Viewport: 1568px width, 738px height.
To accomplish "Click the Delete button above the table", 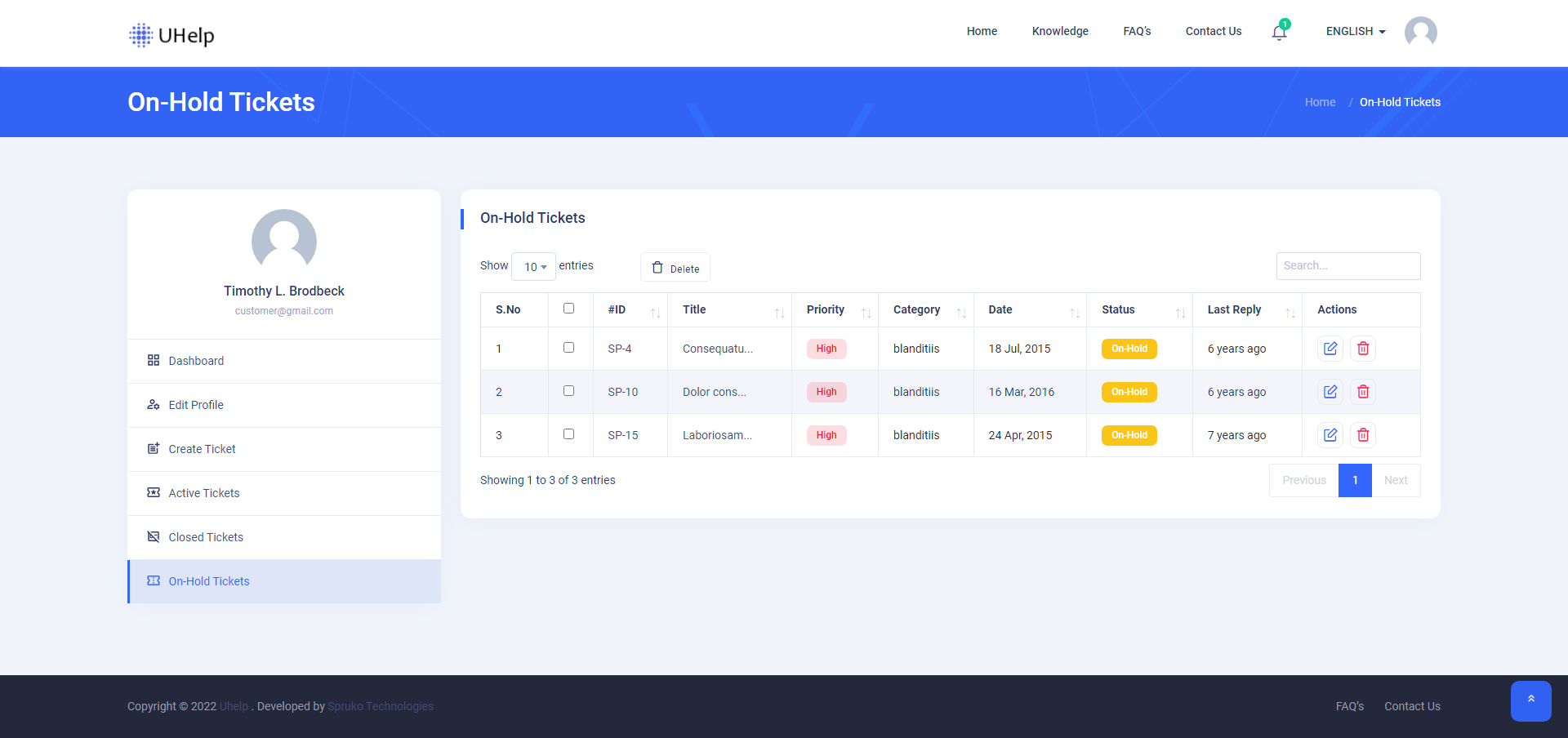I will click(675, 267).
